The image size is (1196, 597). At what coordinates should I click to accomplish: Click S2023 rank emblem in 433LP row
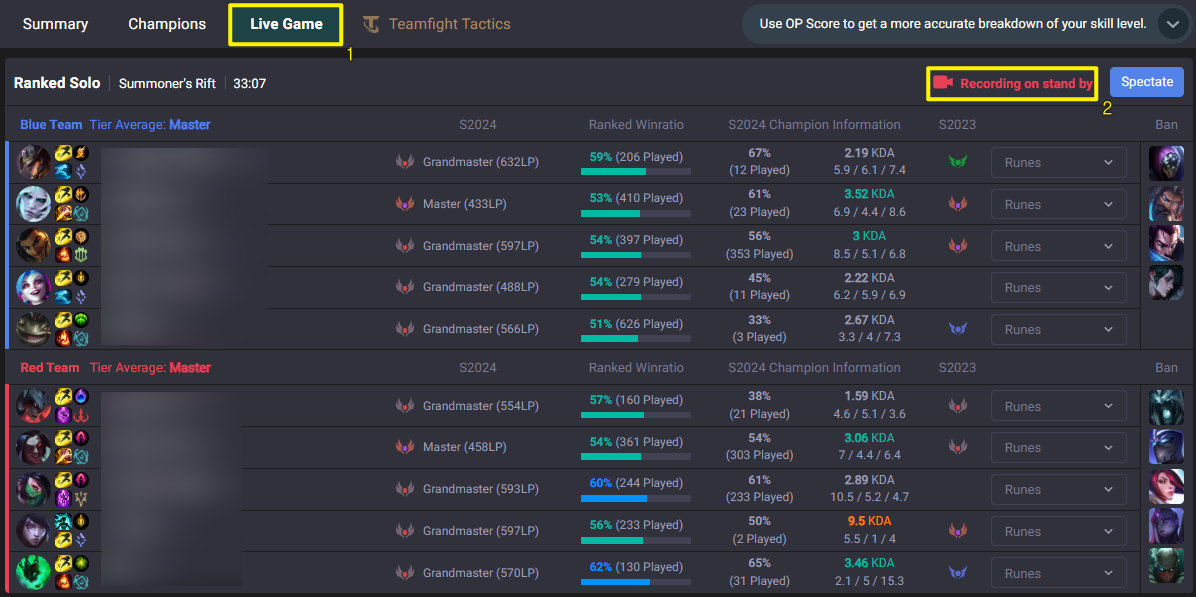click(x=957, y=204)
